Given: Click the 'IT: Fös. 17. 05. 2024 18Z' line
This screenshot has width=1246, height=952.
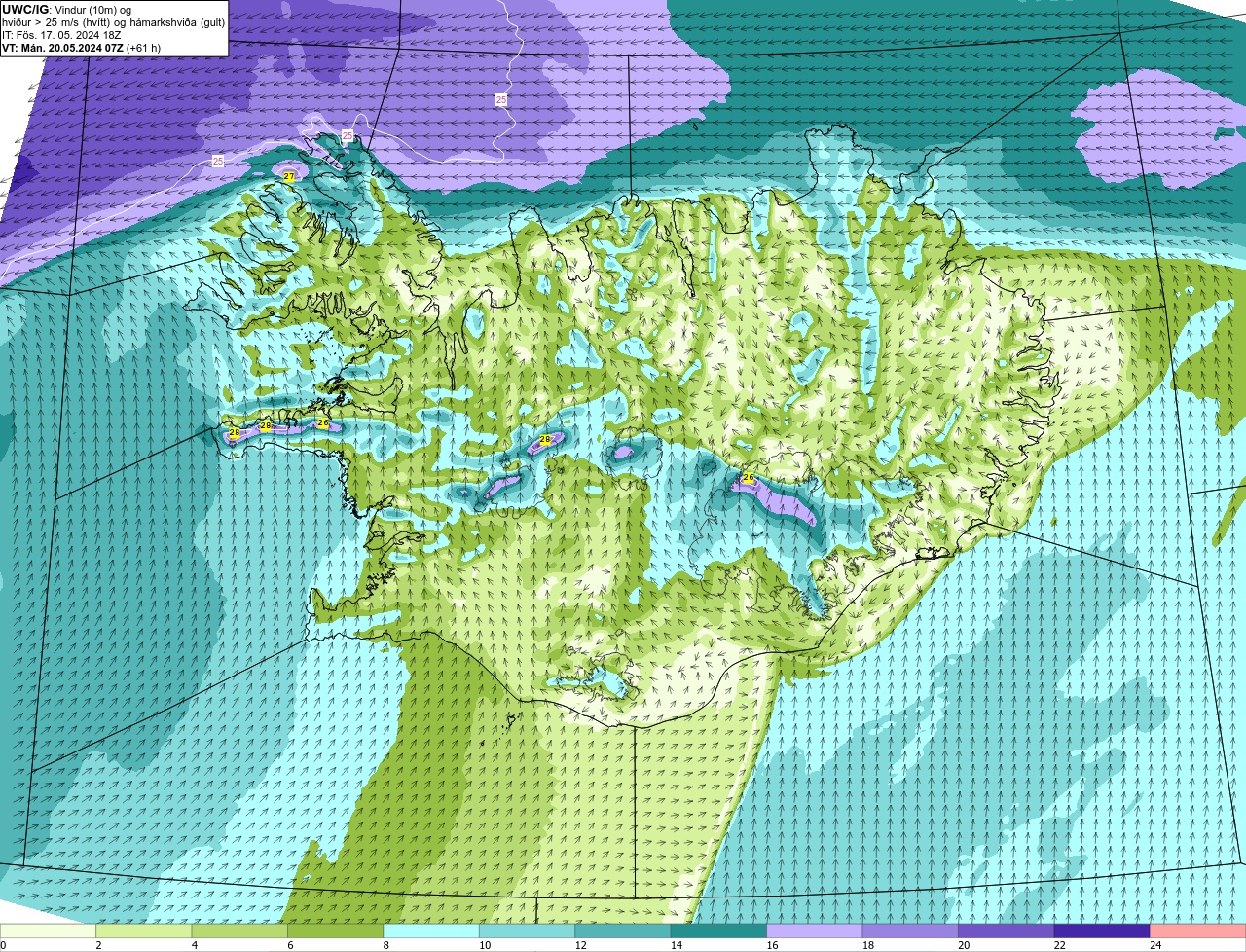Looking at the screenshot, I should 61,35.
